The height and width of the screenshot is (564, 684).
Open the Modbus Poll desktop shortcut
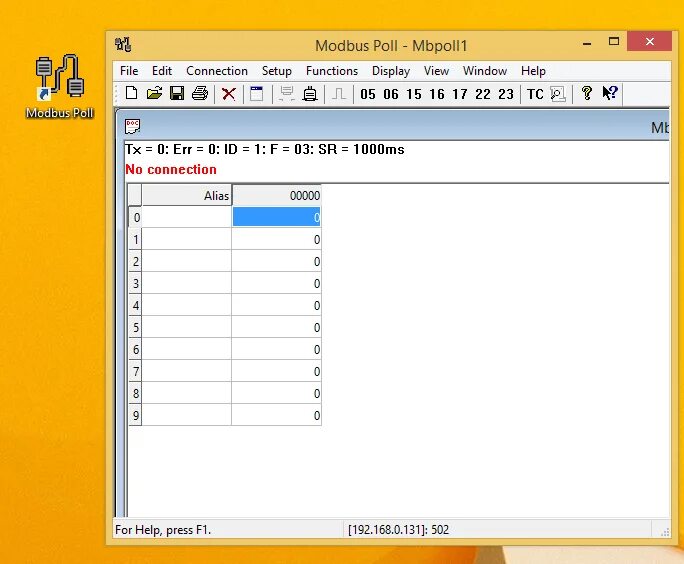pos(60,86)
